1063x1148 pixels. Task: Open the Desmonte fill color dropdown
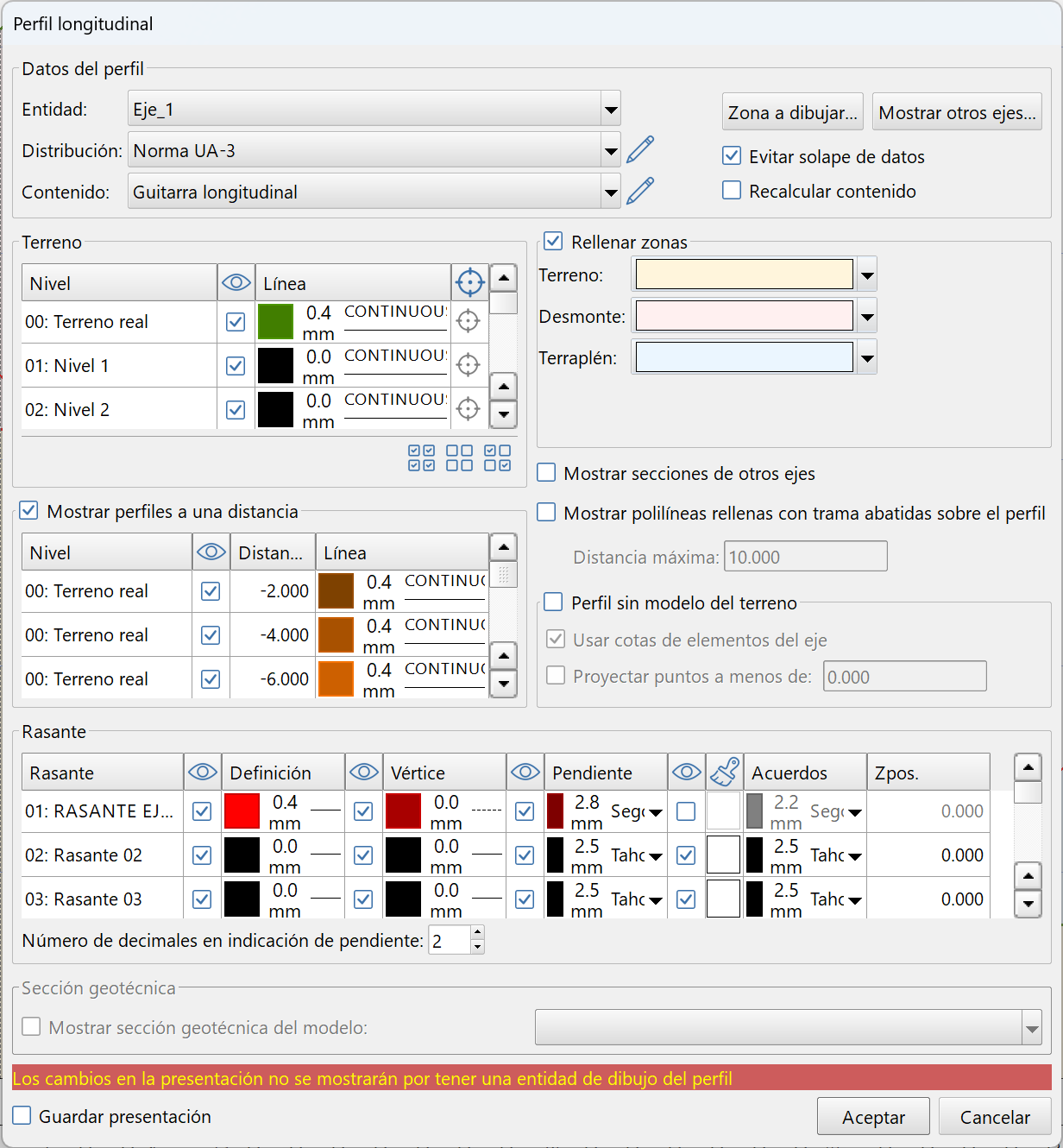pos(867,317)
